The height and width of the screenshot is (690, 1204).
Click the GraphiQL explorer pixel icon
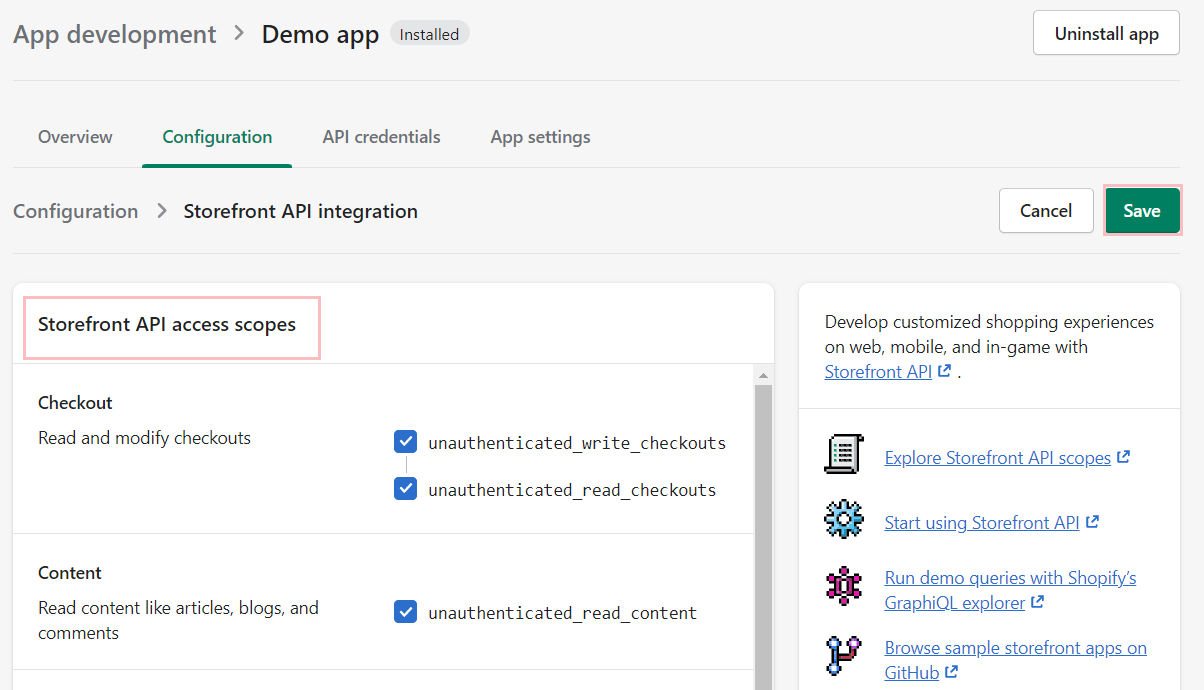click(844, 586)
